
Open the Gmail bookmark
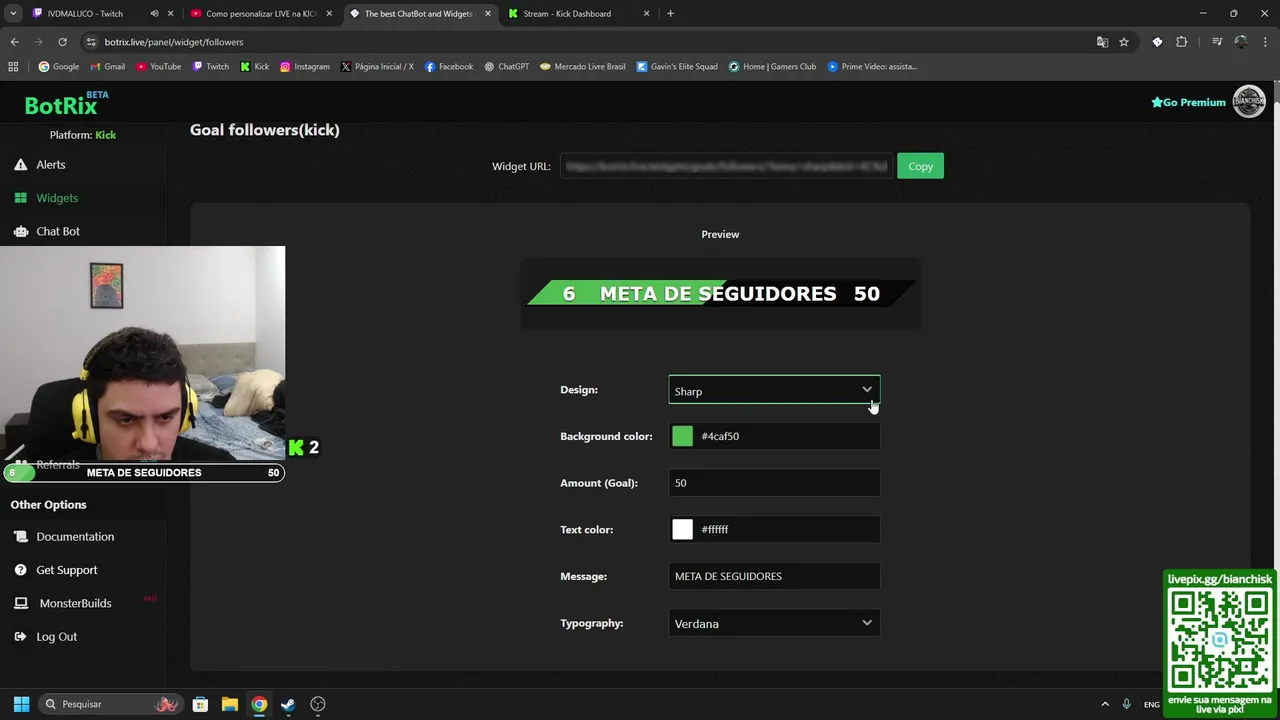(107, 67)
